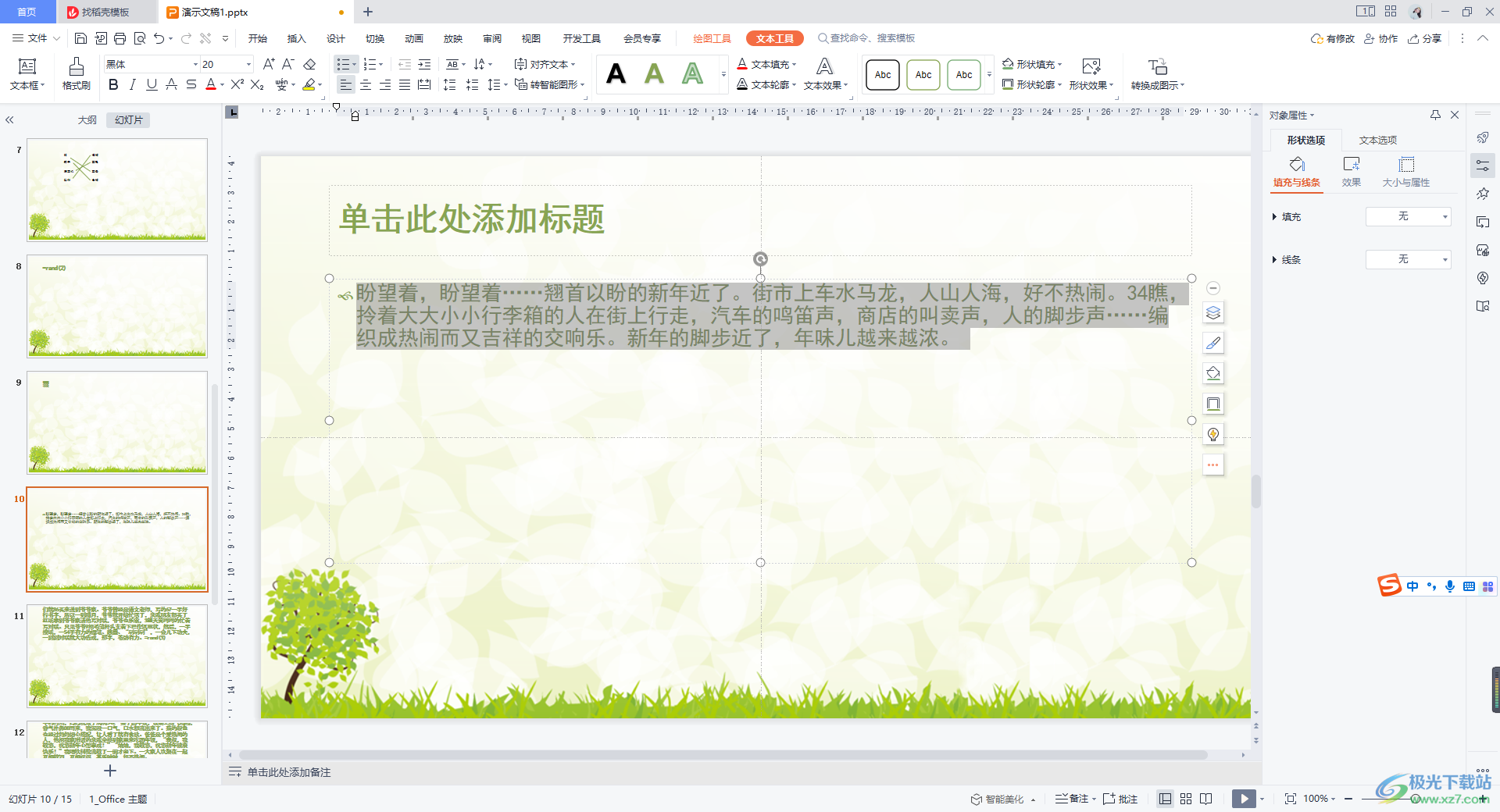The image size is (1500, 812).
Task: Open the Insert (插入) ribbon tab
Action: point(296,38)
